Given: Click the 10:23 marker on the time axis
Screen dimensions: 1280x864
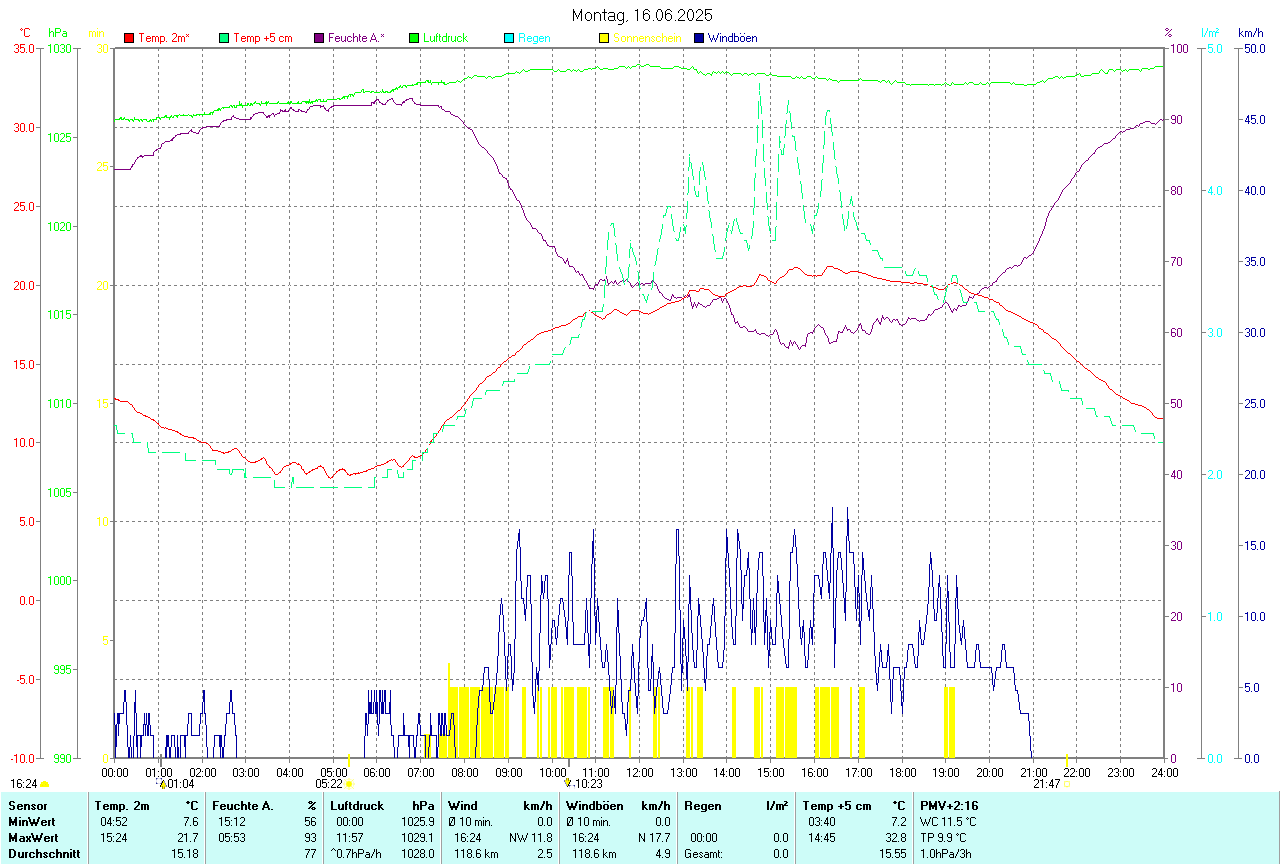Looking at the screenshot, I should 567,784.
